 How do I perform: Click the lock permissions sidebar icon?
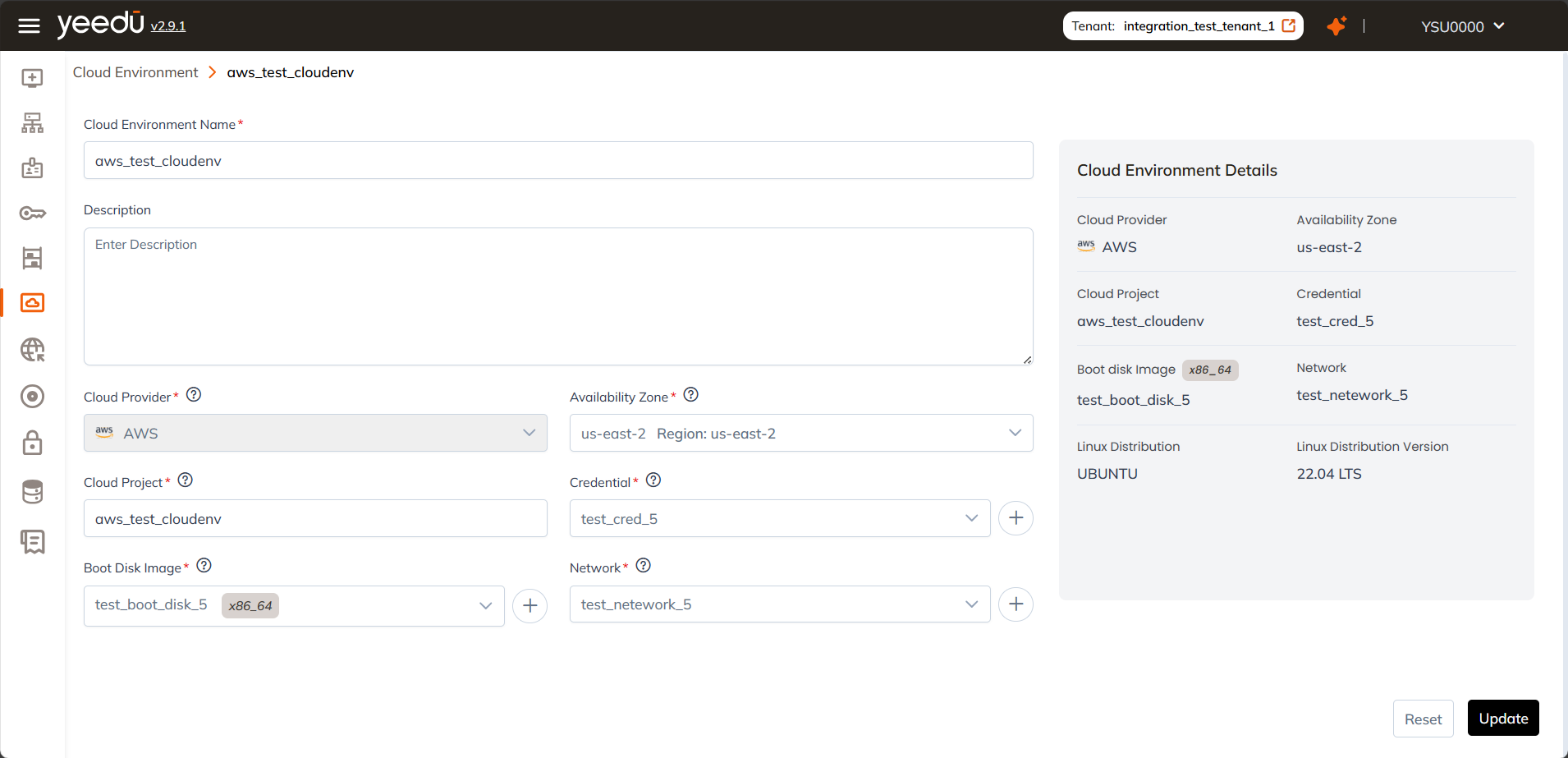[32, 443]
